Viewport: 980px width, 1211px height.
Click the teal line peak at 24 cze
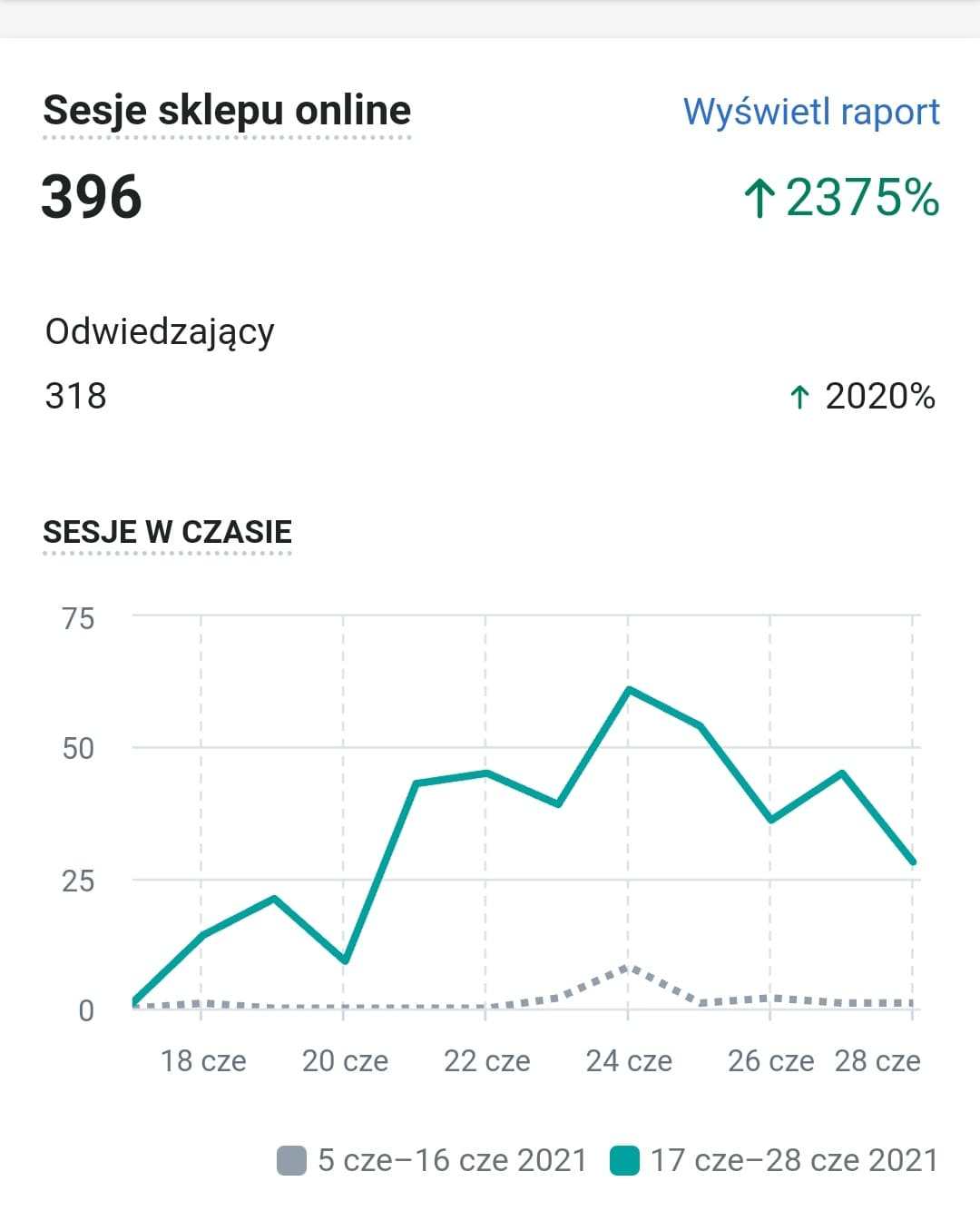click(628, 689)
